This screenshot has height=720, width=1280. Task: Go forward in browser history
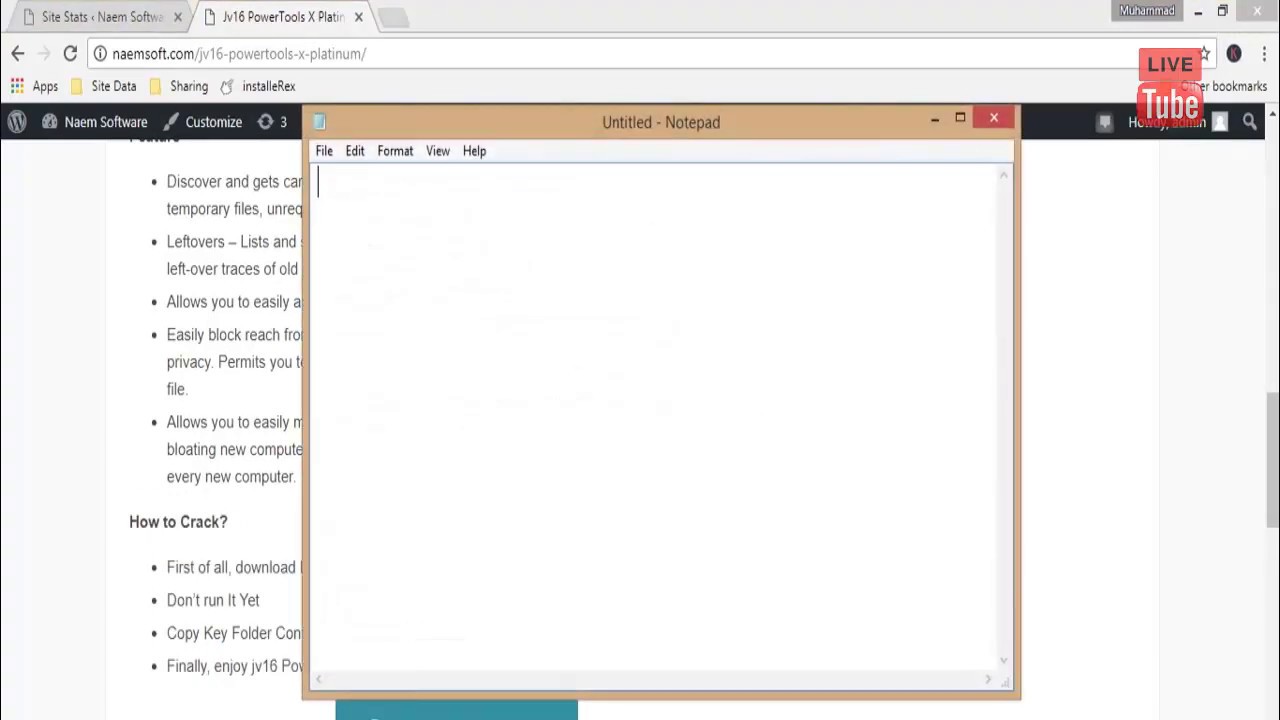coord(44,54)
